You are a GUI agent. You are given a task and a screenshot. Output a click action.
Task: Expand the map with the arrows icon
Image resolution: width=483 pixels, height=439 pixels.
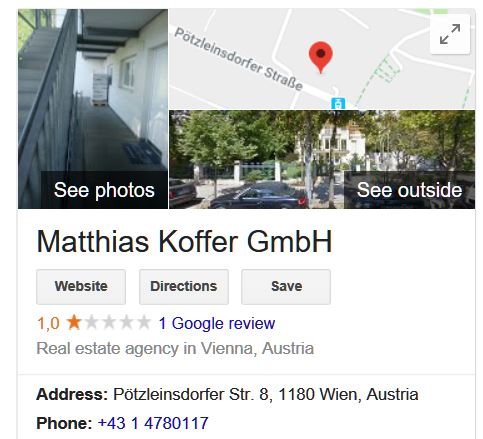pyautogui.click(x=450, y=34)
